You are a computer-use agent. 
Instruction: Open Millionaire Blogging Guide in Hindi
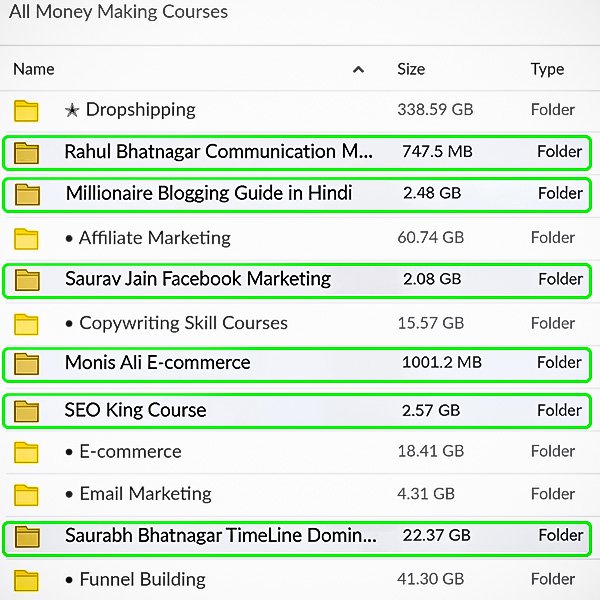point(209,193)
